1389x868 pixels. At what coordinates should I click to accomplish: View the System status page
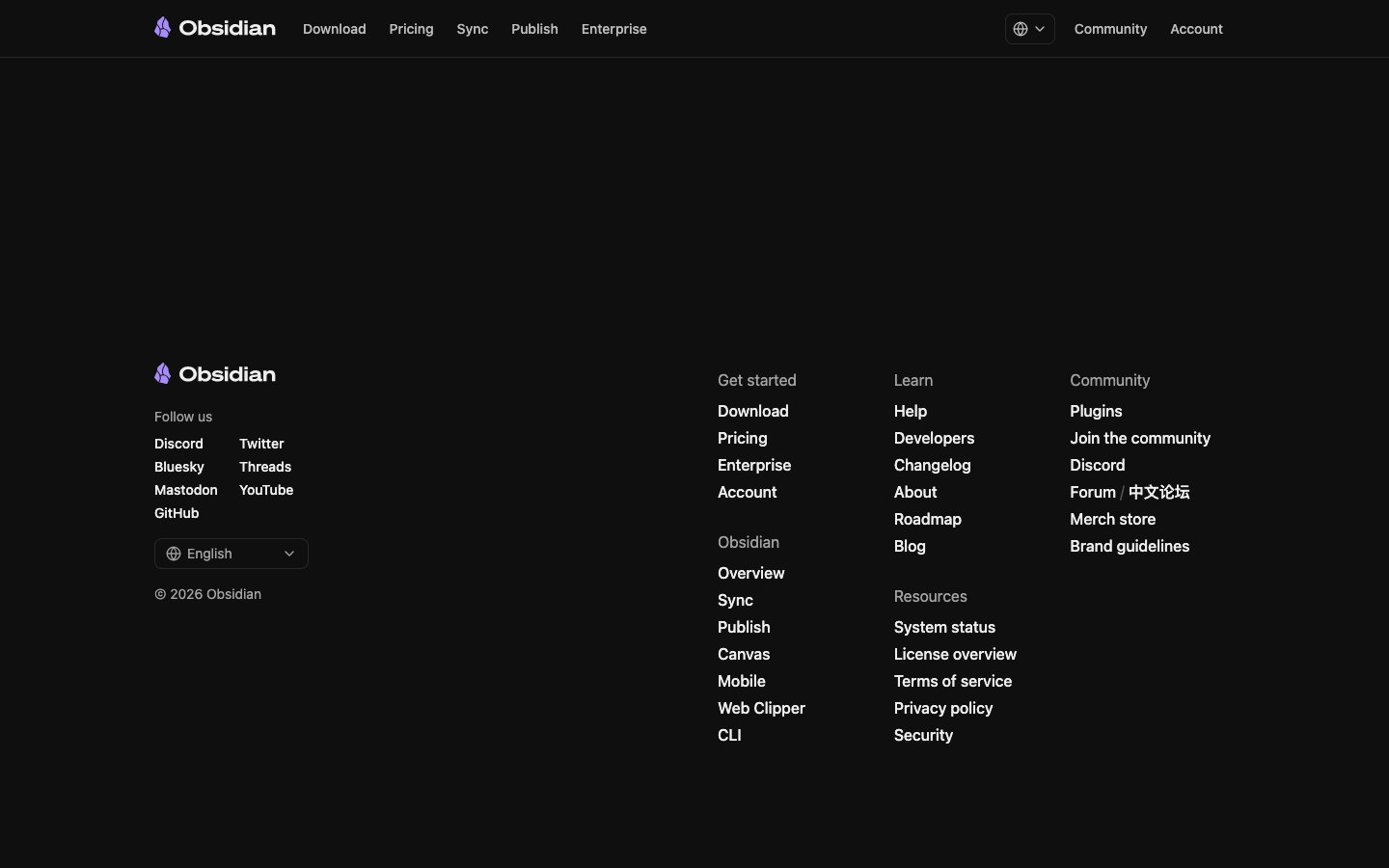tap(944, 627)
